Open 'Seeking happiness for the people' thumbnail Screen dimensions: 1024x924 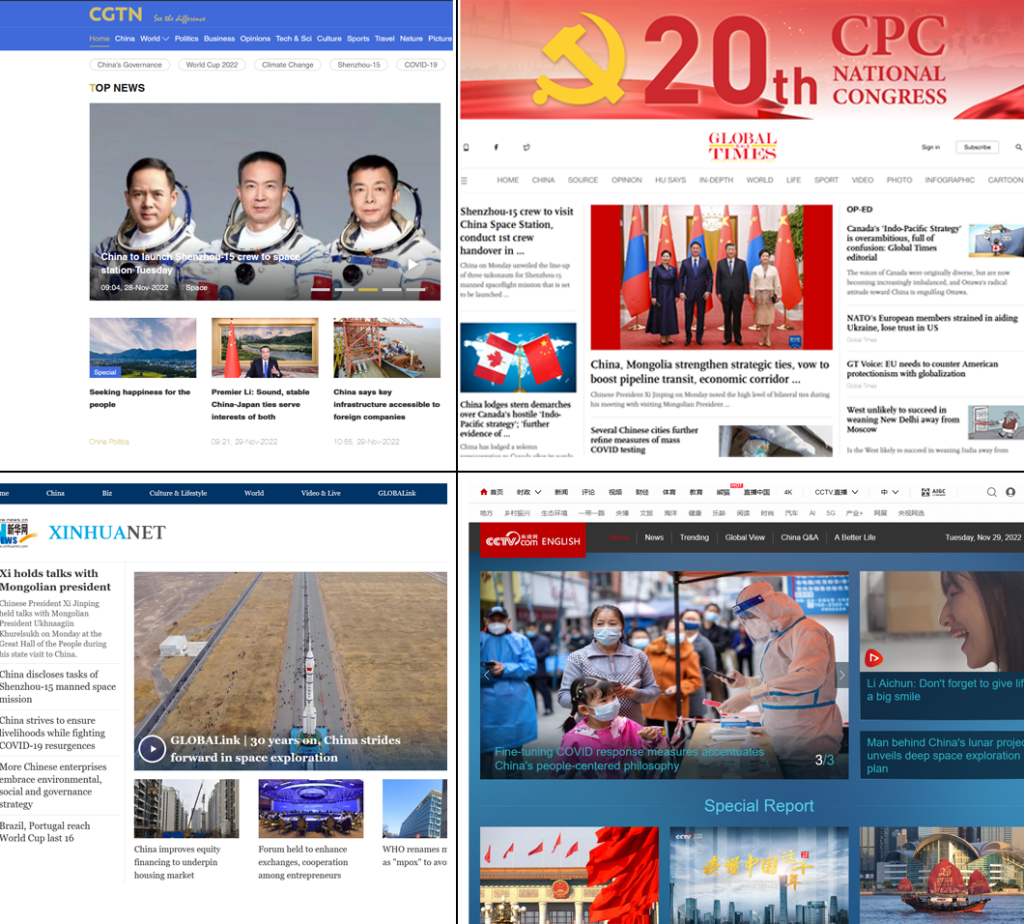(143, 347)
